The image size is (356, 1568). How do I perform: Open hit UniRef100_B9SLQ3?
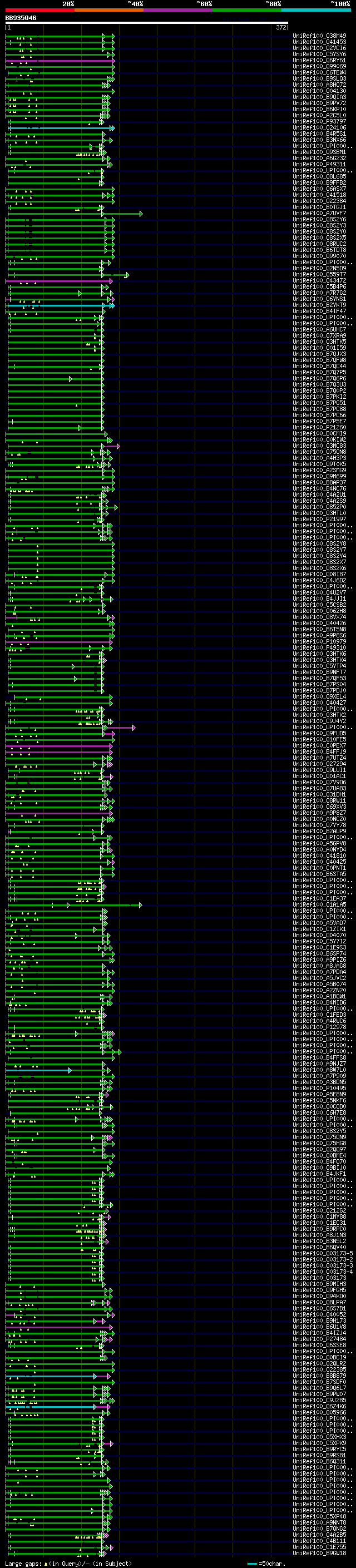(x=319, y=78)
